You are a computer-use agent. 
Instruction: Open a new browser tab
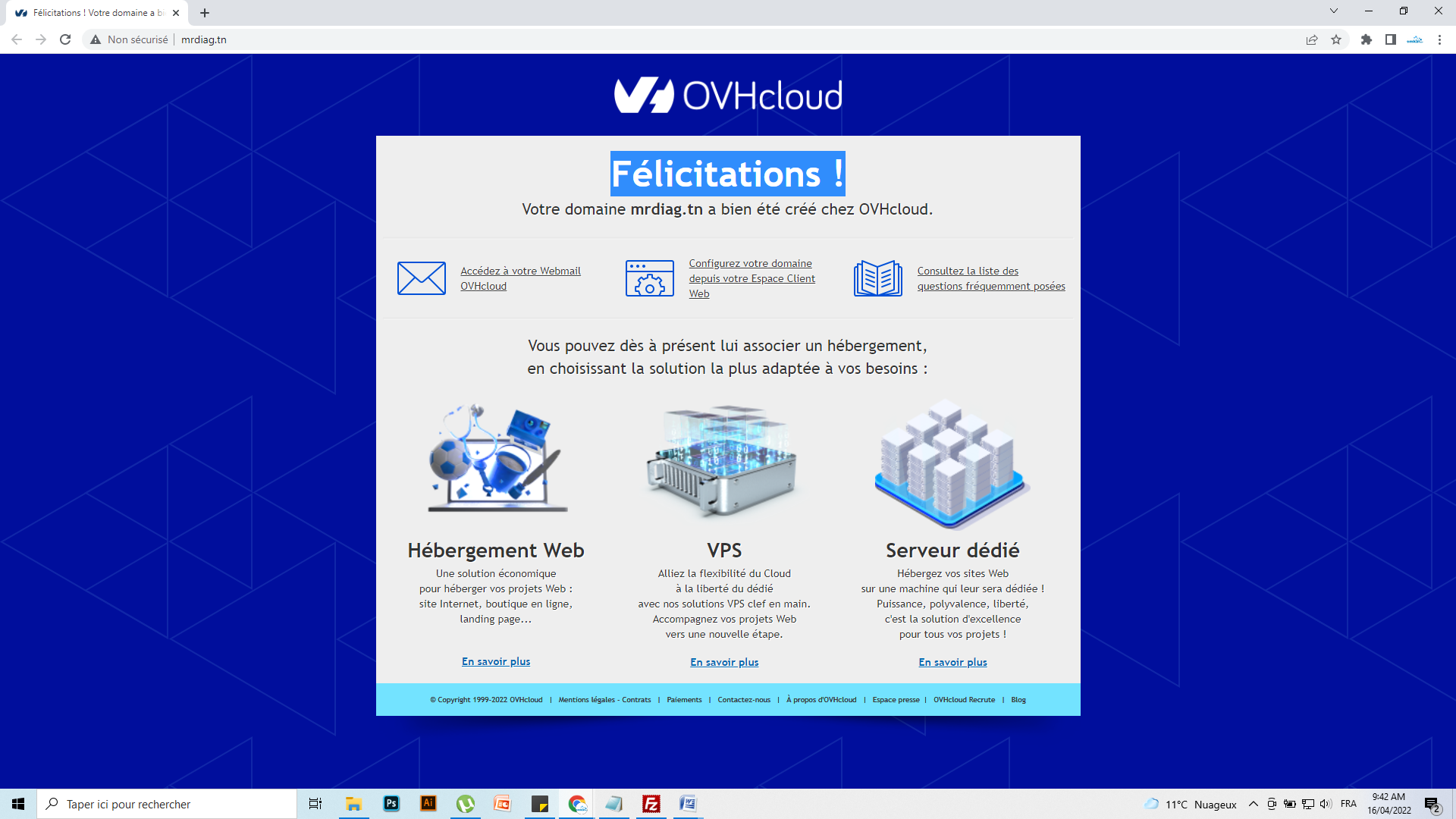point(205,13)
